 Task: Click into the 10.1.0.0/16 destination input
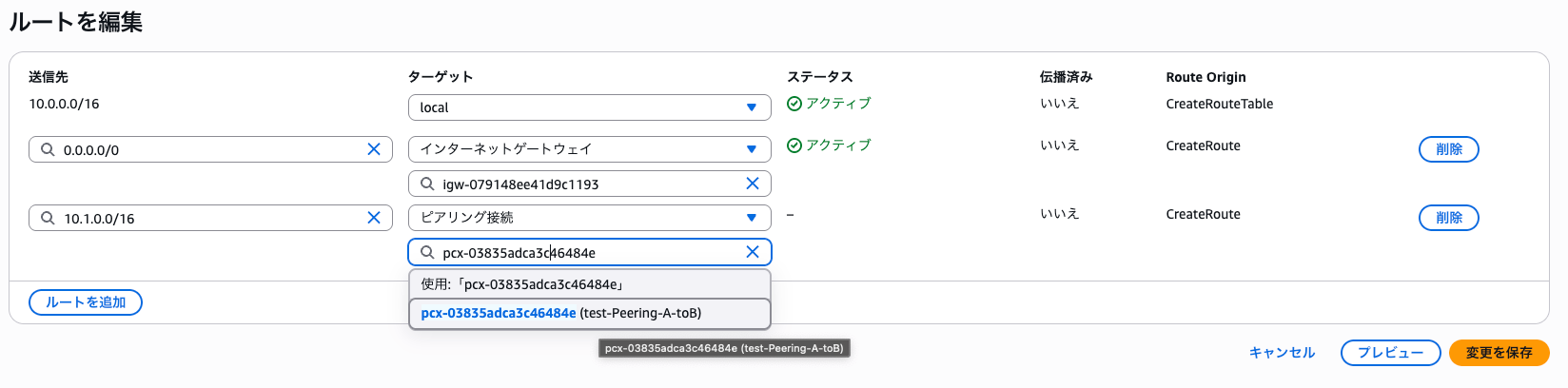click(x=209, y=218)
